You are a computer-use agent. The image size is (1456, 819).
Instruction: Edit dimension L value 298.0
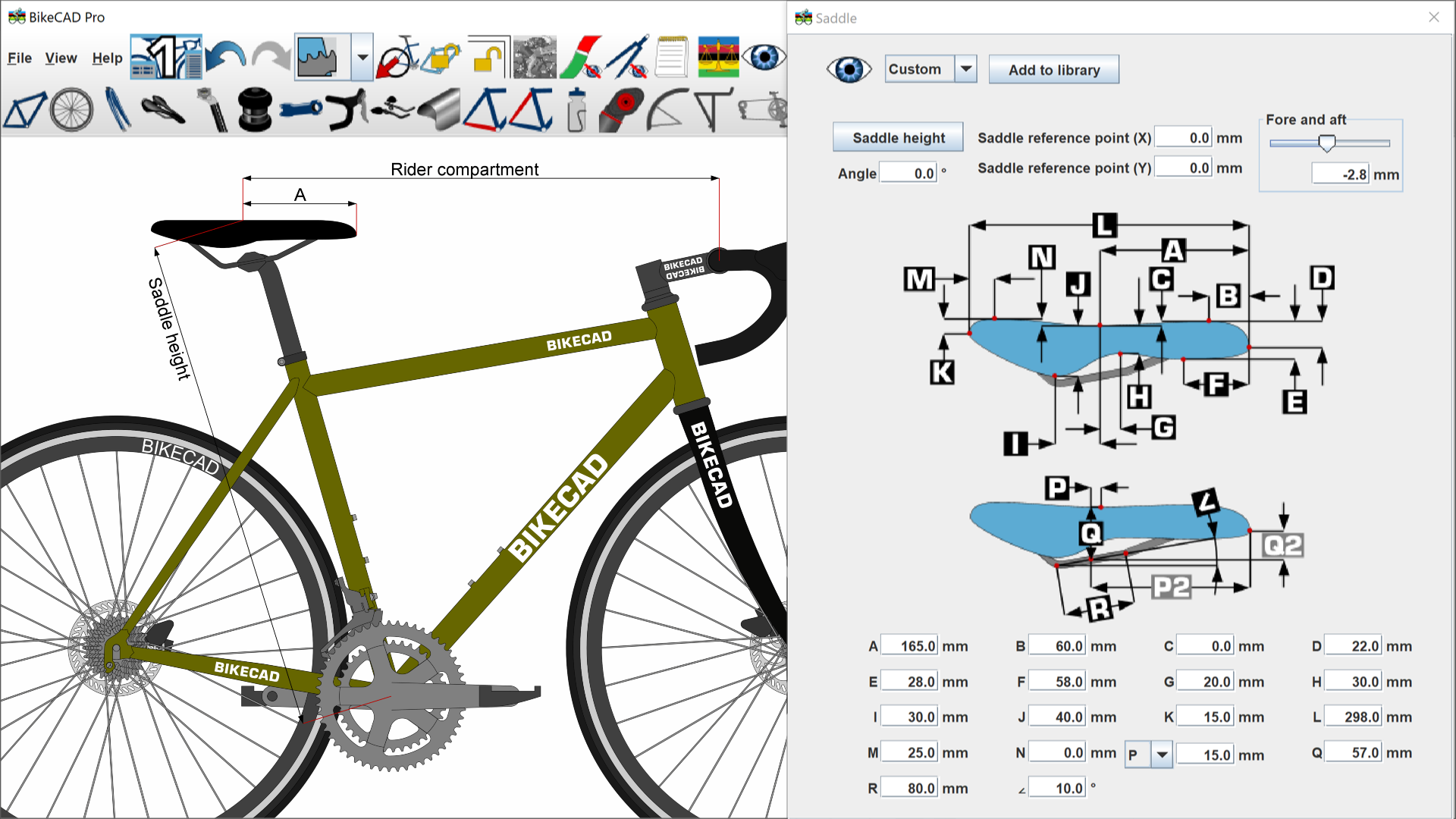[1354, 717]
